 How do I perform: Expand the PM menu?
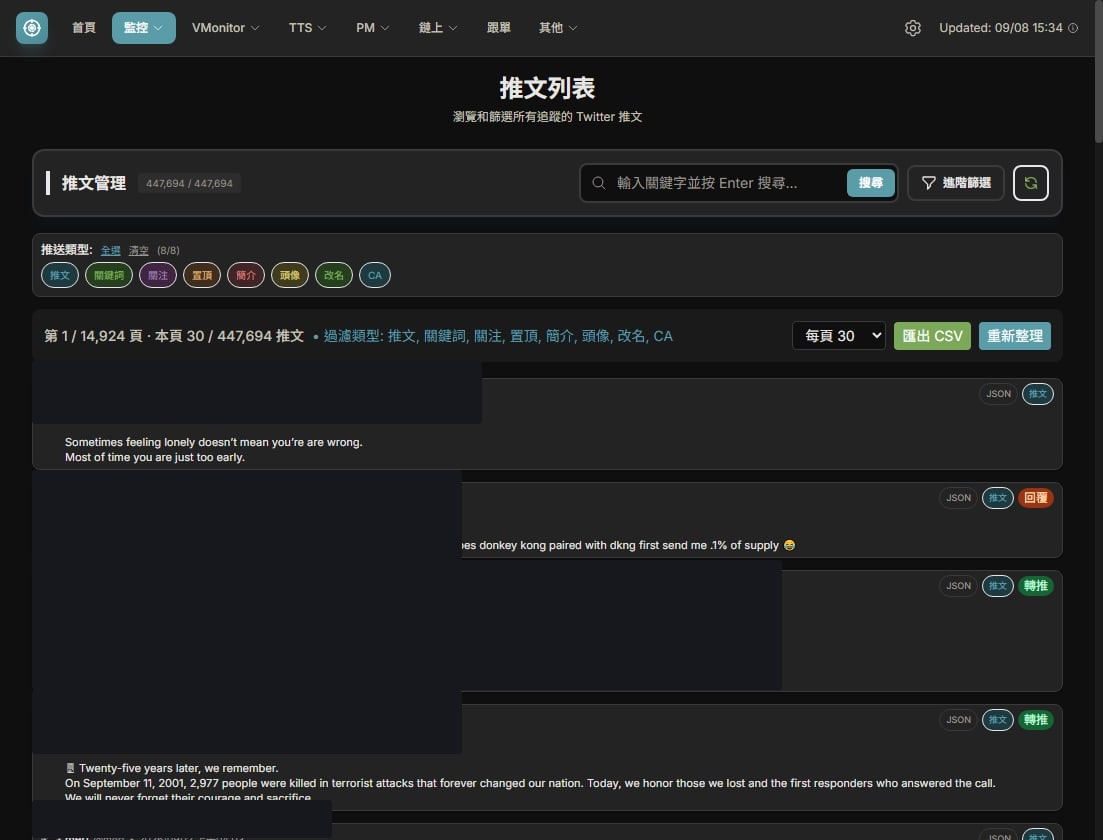click(x=372, y=28)
